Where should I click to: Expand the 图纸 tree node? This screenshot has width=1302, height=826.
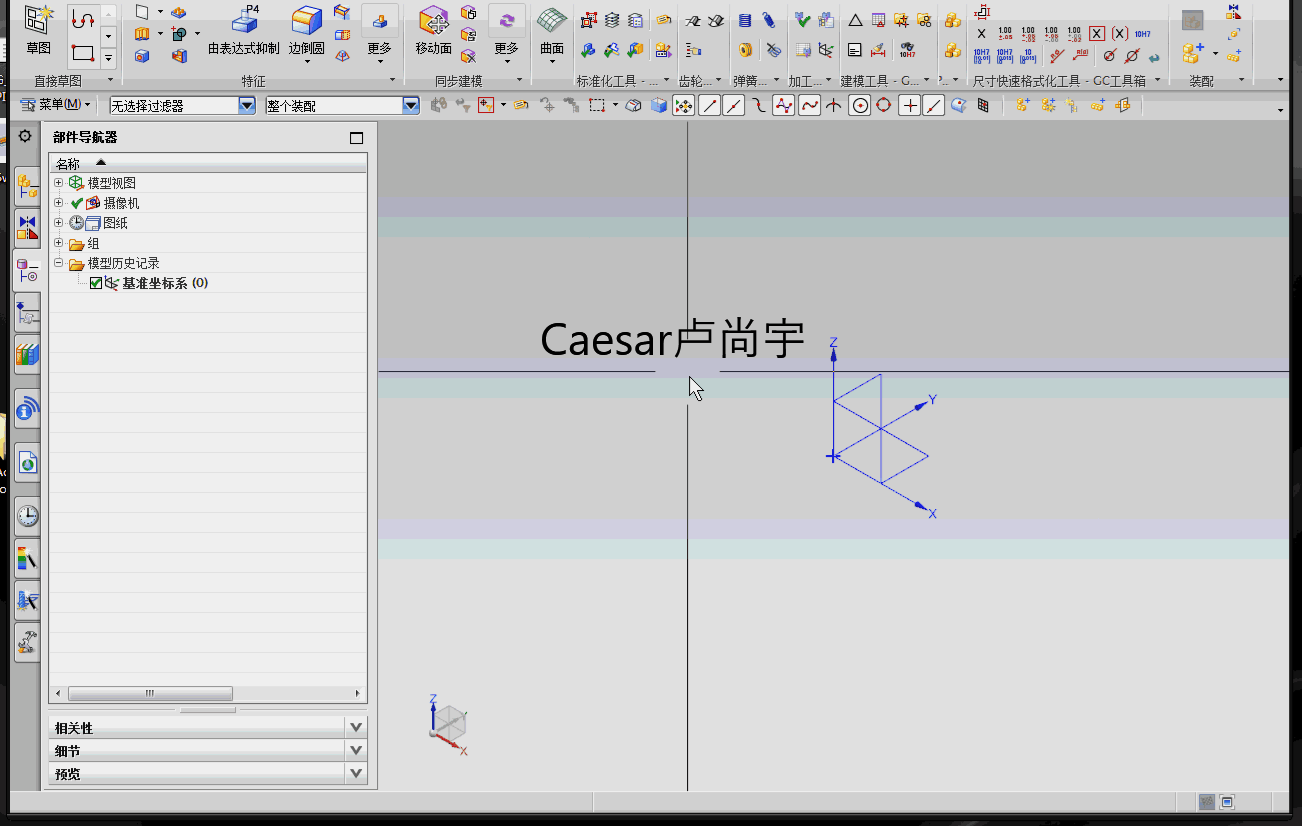click(x=58, y=223)
